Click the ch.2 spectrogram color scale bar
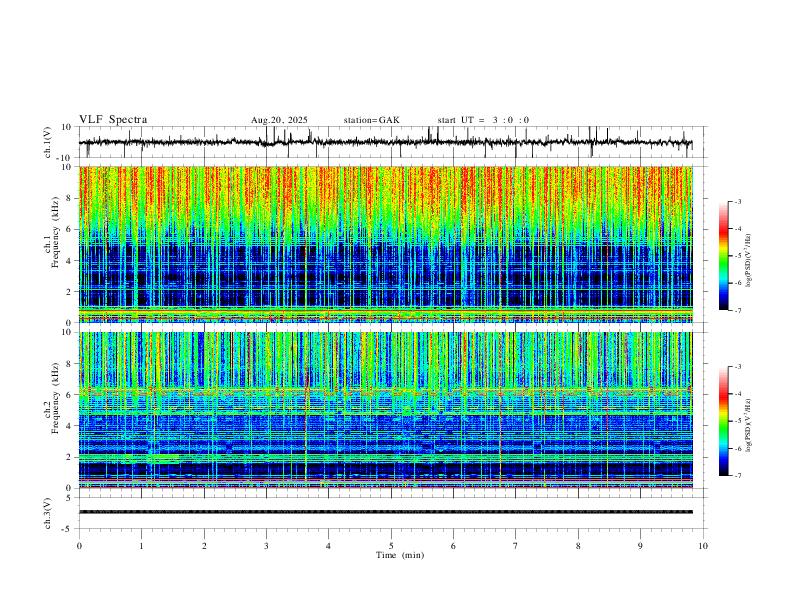 point(723,421)
